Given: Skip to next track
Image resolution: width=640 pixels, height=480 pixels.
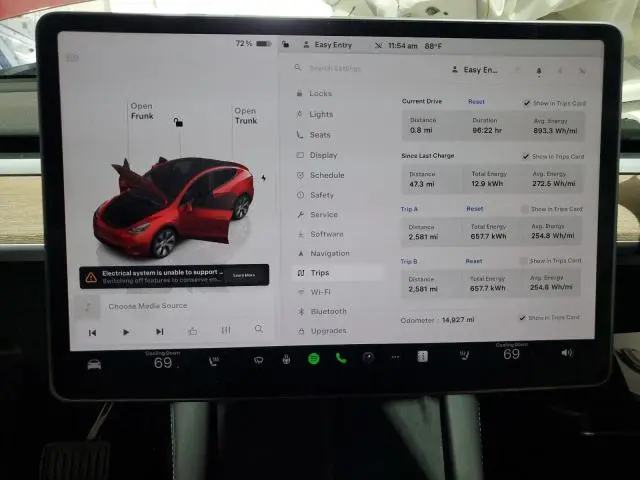Looking at the screenshot, I should click(160, 331).
